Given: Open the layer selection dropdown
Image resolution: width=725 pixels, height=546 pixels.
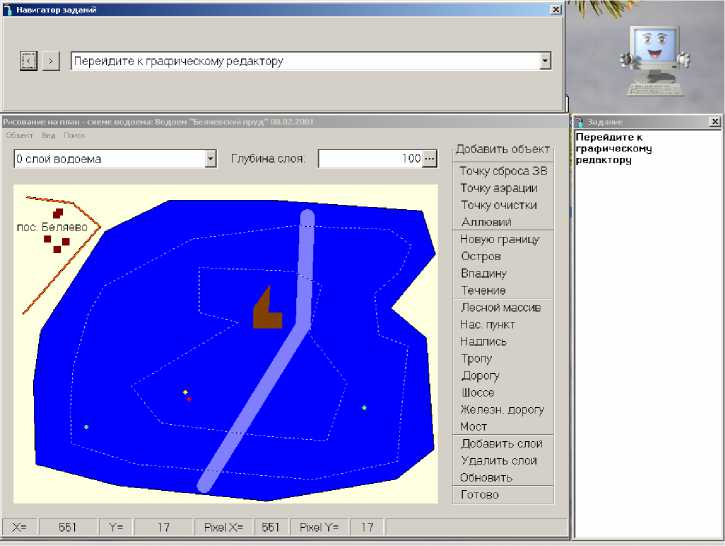Looking at the screenshot, I should (210, 158).
